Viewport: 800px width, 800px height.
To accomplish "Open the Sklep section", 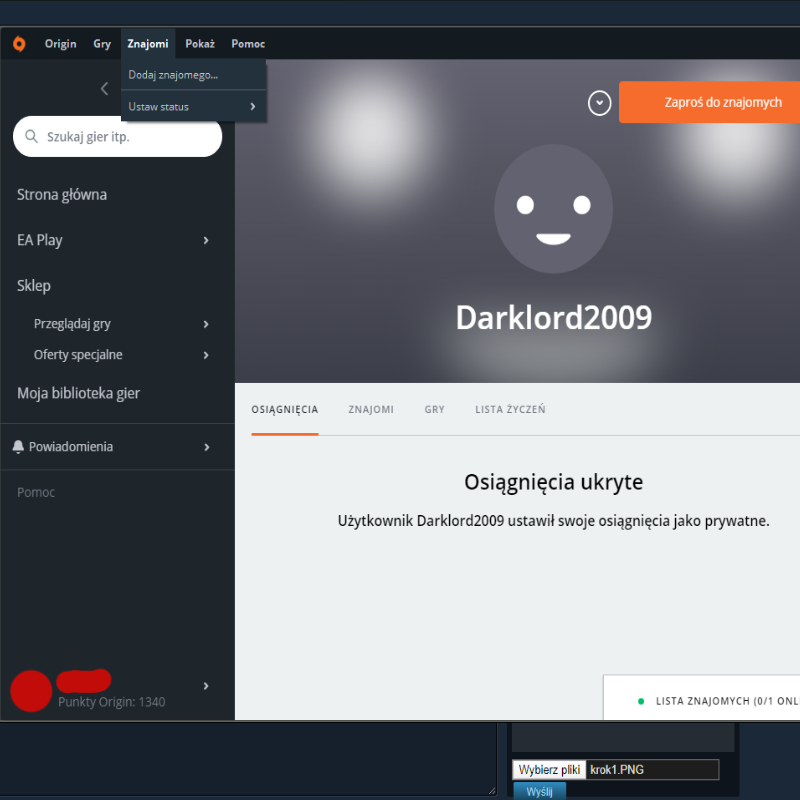I will click(x=34, y=286).
